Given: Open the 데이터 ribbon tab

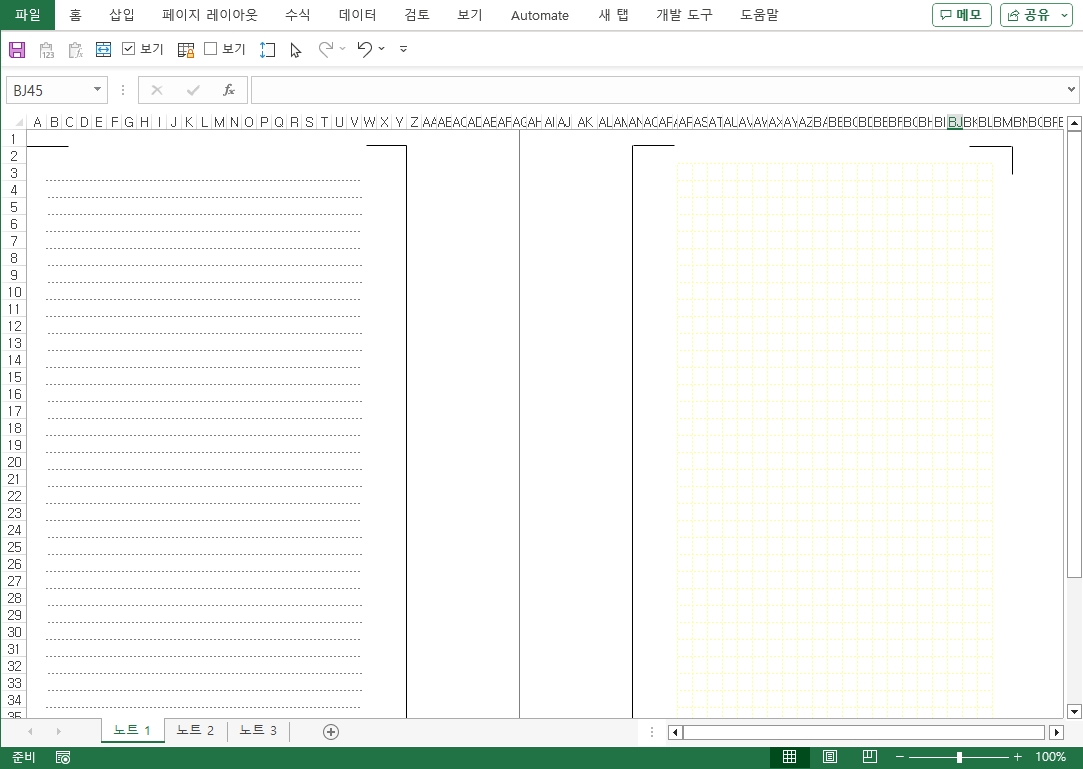Looking at the screenshot, I should coord(358,15).
